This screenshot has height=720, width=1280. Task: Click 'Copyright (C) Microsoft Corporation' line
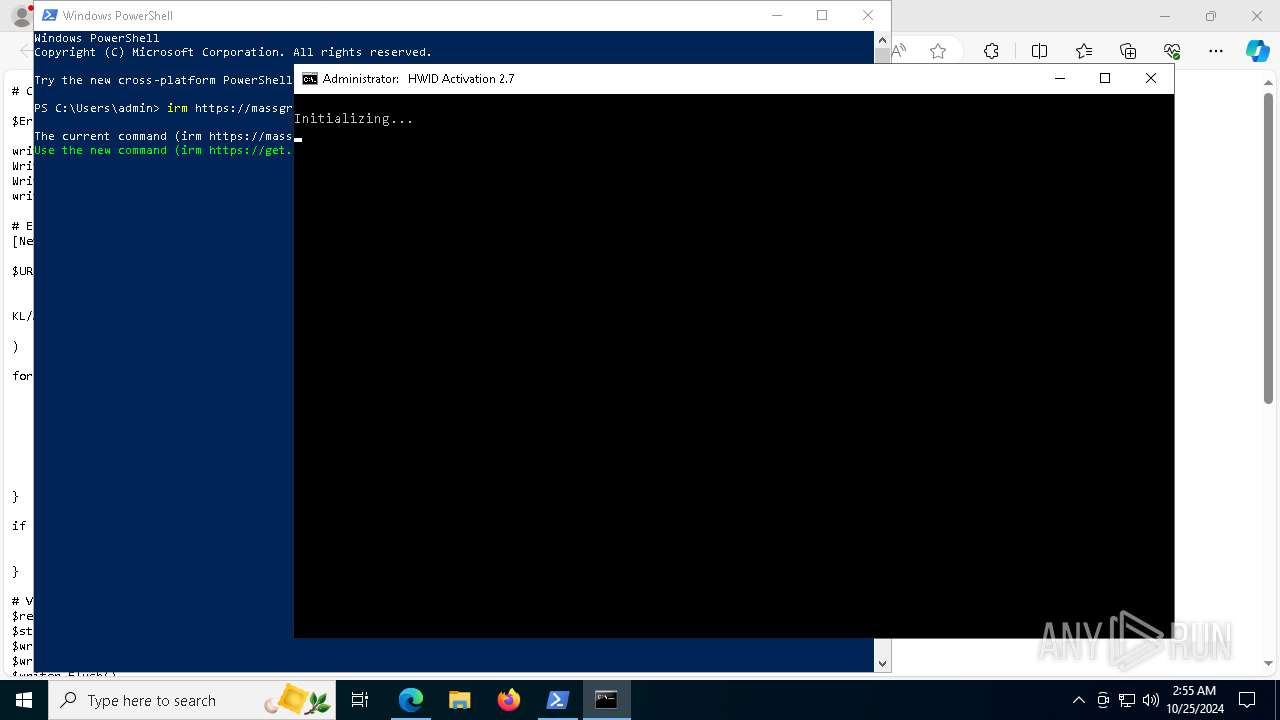tap(233, 52)
